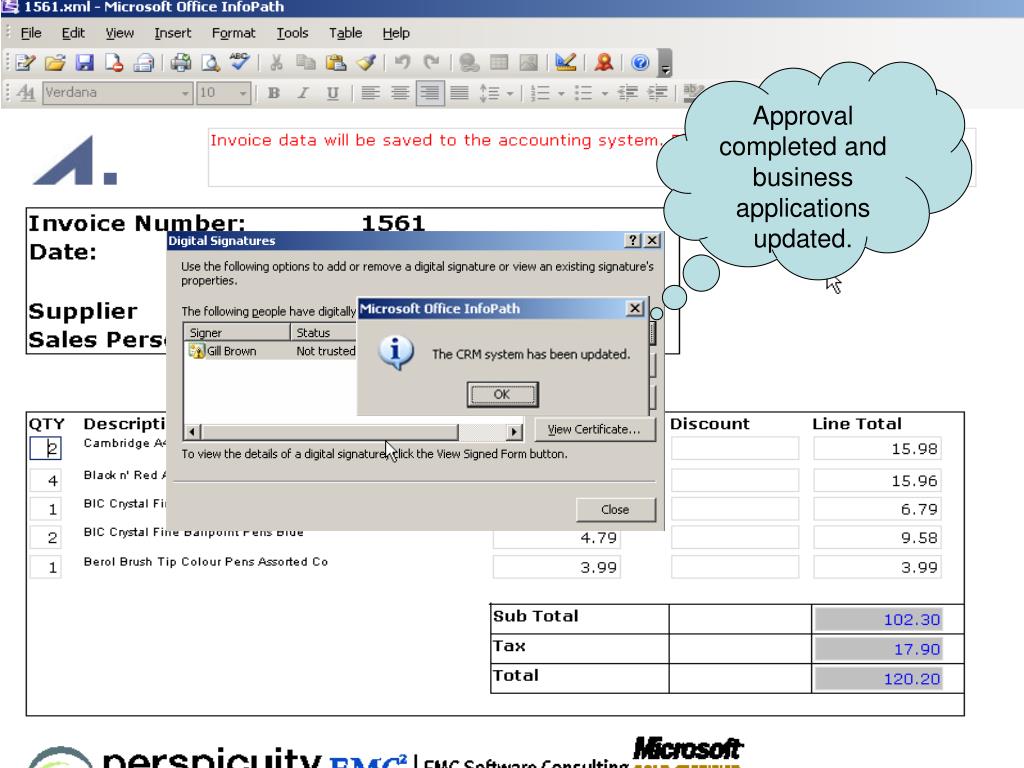Click the first QTY field containing 2
The height and width of the screenshot is (768, 1024).
coord(46,449)
